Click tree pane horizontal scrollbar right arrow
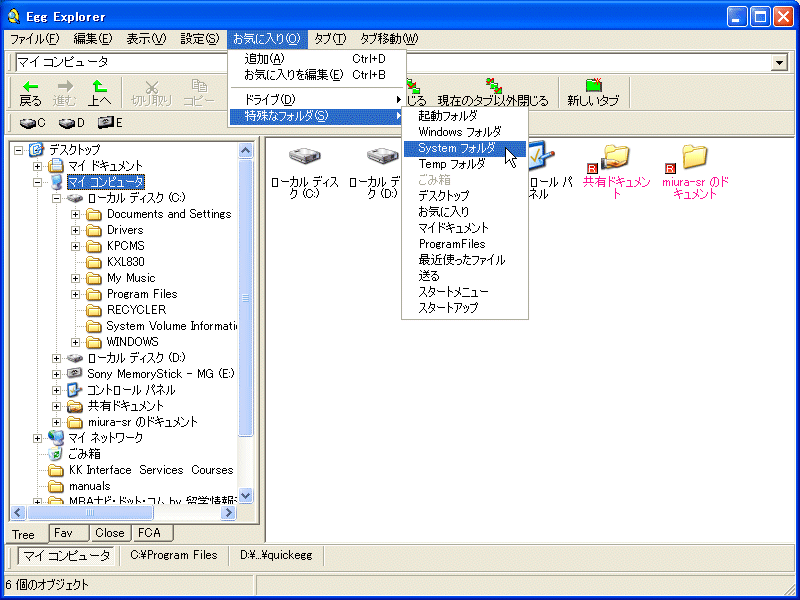The width and height of the screenshot is (800, 600). point(228,512)
